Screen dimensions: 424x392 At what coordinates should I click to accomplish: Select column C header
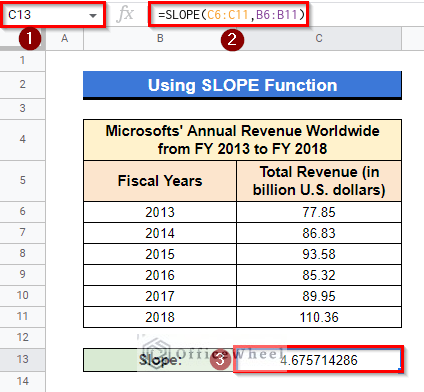pos(319,38)
